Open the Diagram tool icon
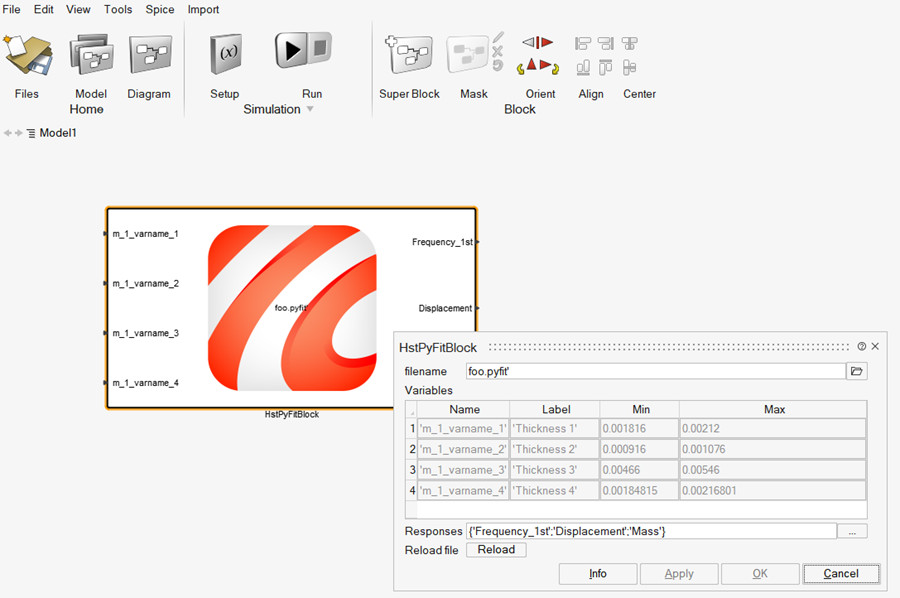 149,56
